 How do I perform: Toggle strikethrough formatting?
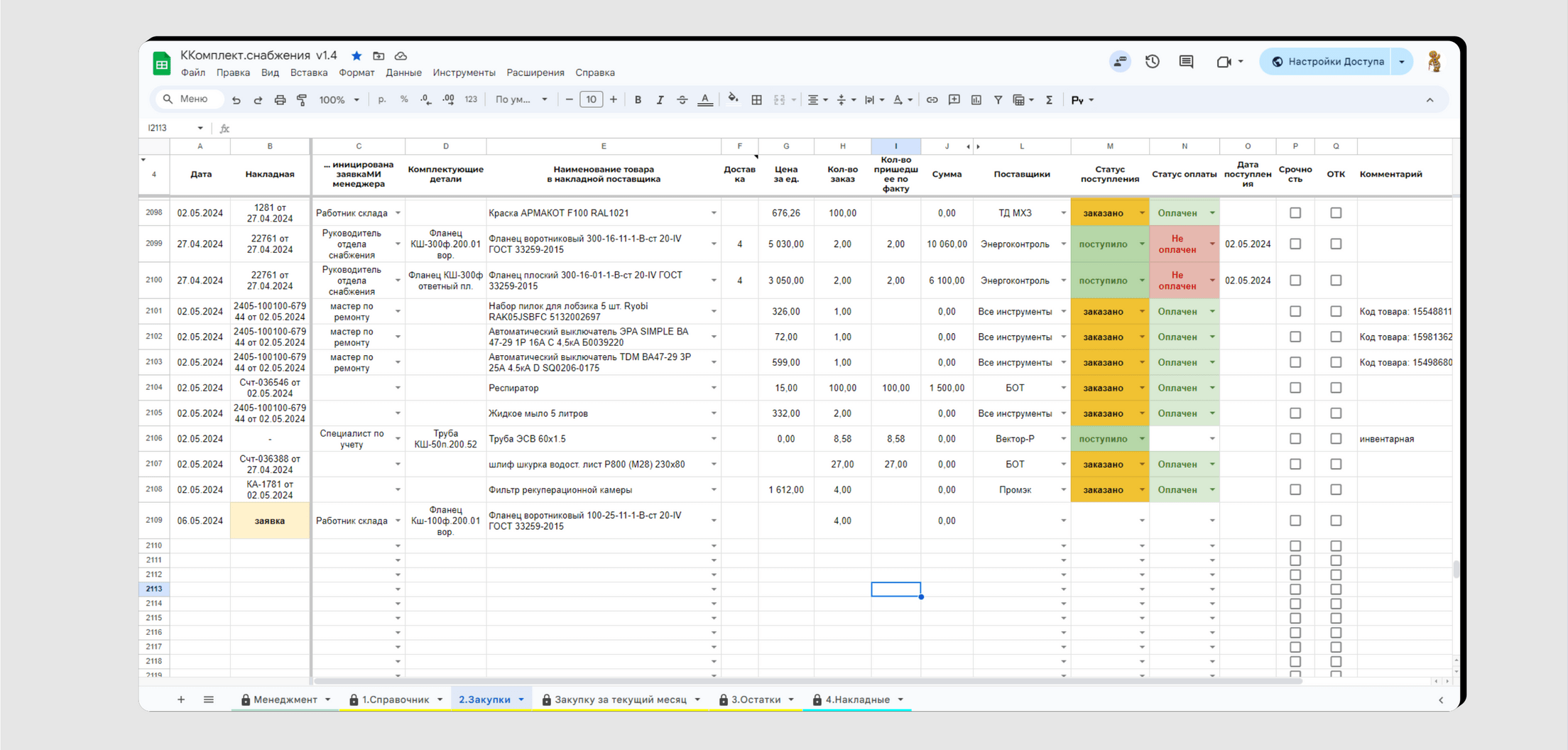tap(682, 100)
